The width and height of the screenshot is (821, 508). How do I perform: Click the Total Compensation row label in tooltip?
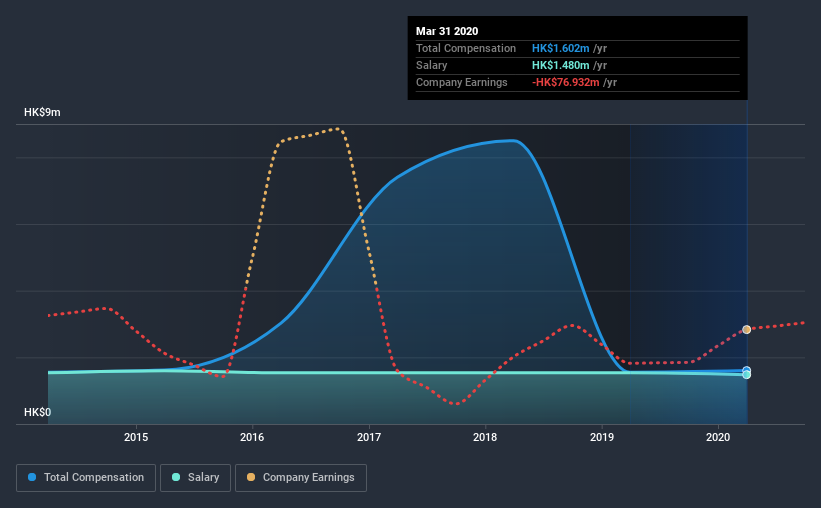tap(466, 48)
